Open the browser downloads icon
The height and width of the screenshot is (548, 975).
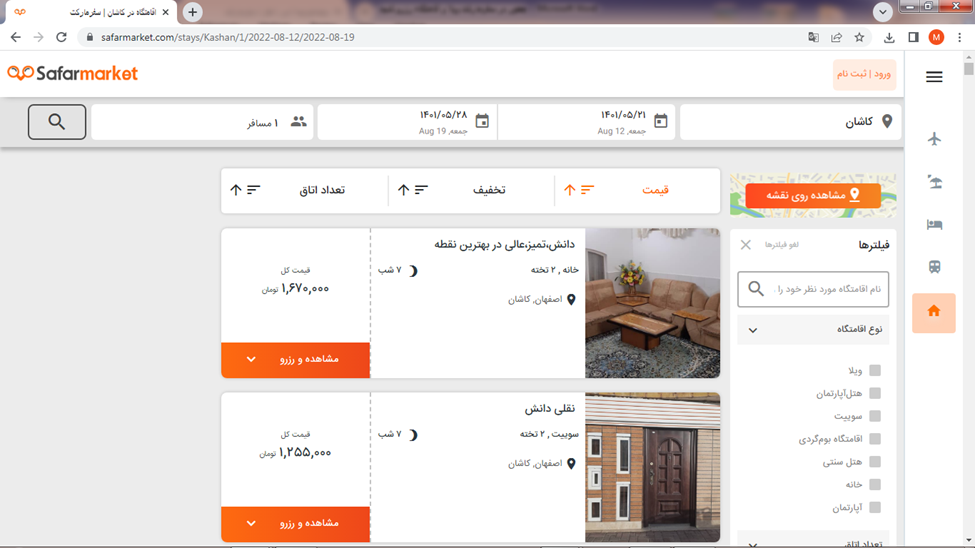point(889,37)
